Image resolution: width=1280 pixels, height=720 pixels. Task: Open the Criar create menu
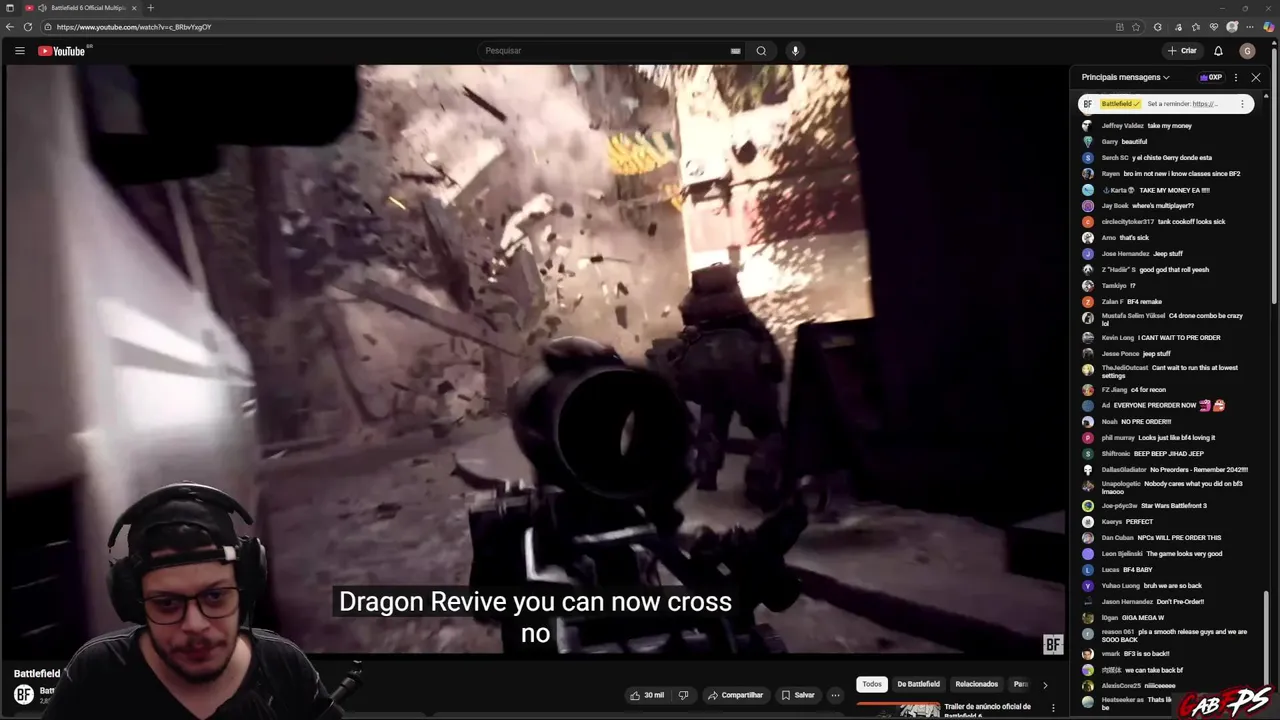tap(1181, 51)
